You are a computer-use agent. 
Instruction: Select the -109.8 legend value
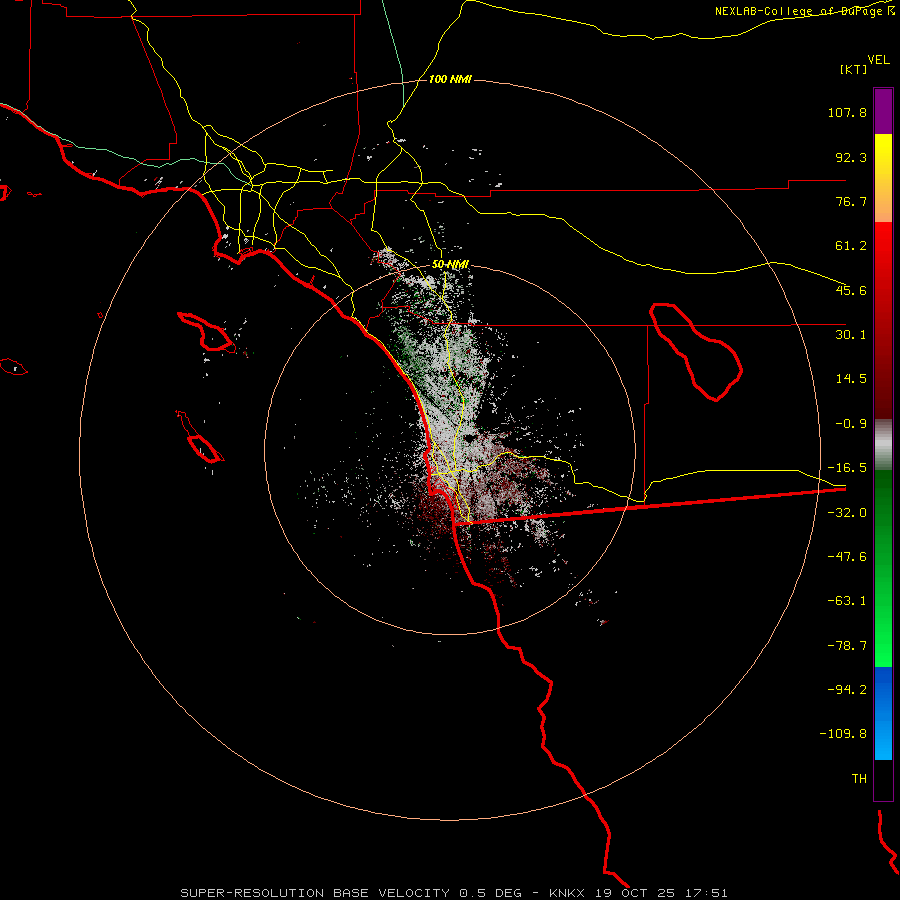(843, 734)
